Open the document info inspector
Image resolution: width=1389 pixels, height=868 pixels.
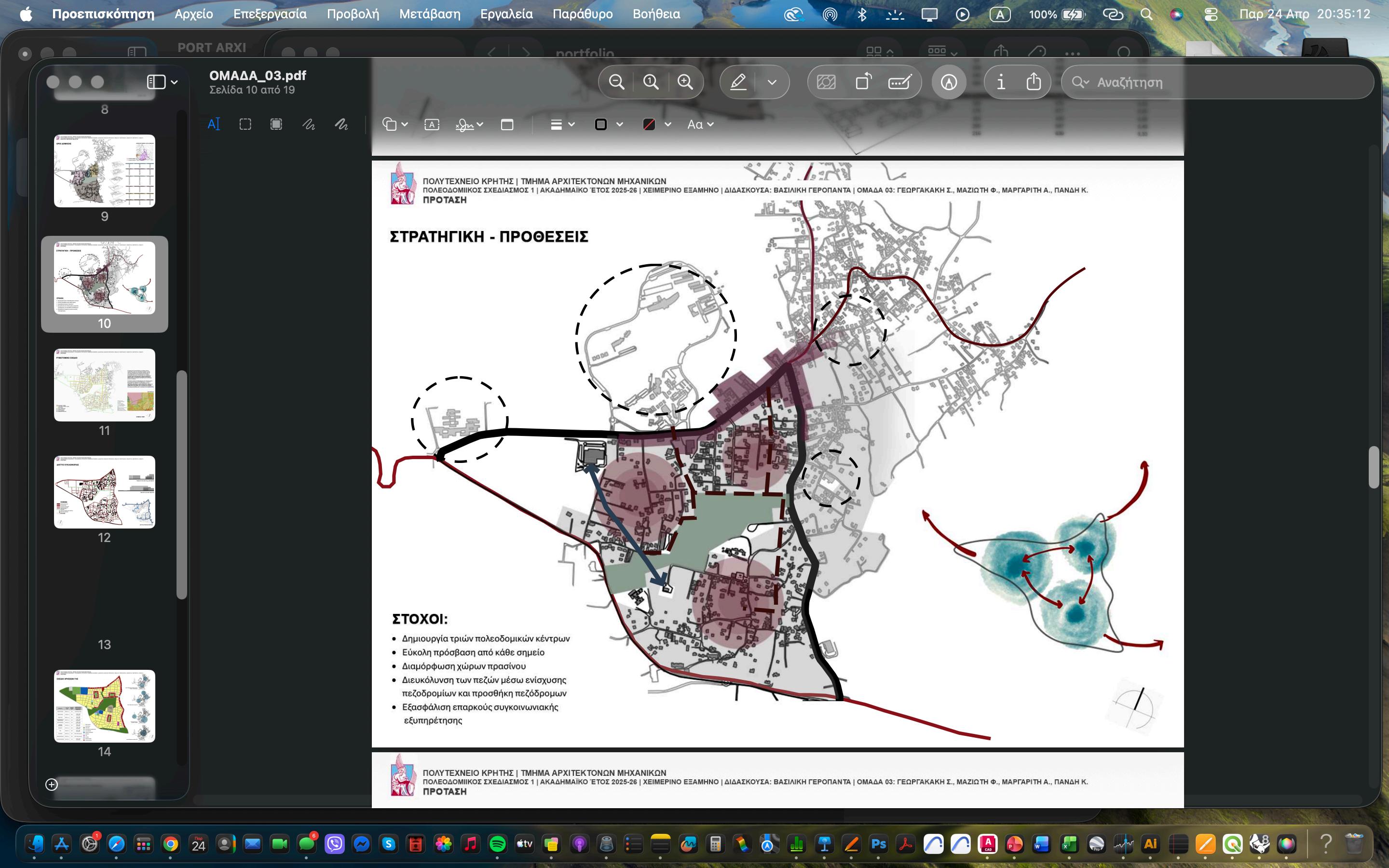coord(1000,82)
